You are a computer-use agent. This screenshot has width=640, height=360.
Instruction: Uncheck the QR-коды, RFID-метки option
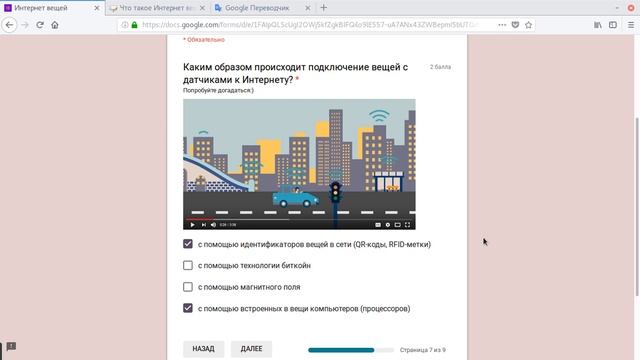(x=188, y=244)
